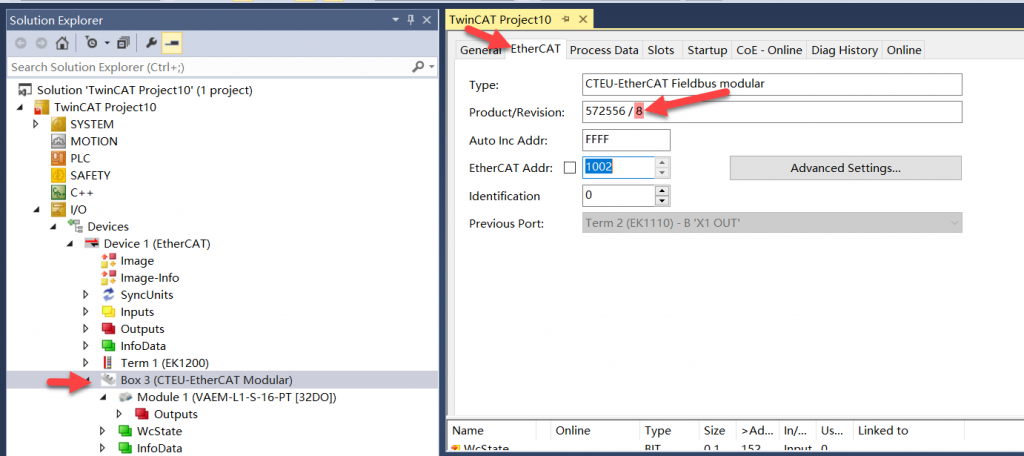Select the Image-Info node icon
This screenshot has width=1024, height=456.
pyautogui.click(x=108, y=278)
